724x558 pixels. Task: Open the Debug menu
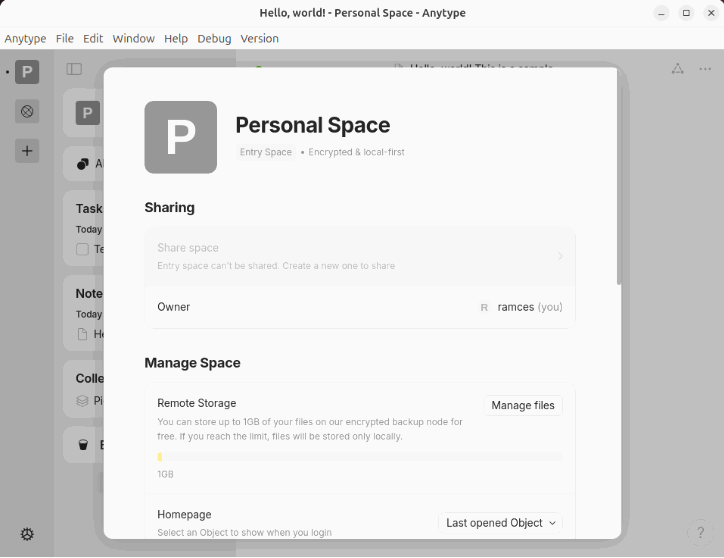(214, 38)
